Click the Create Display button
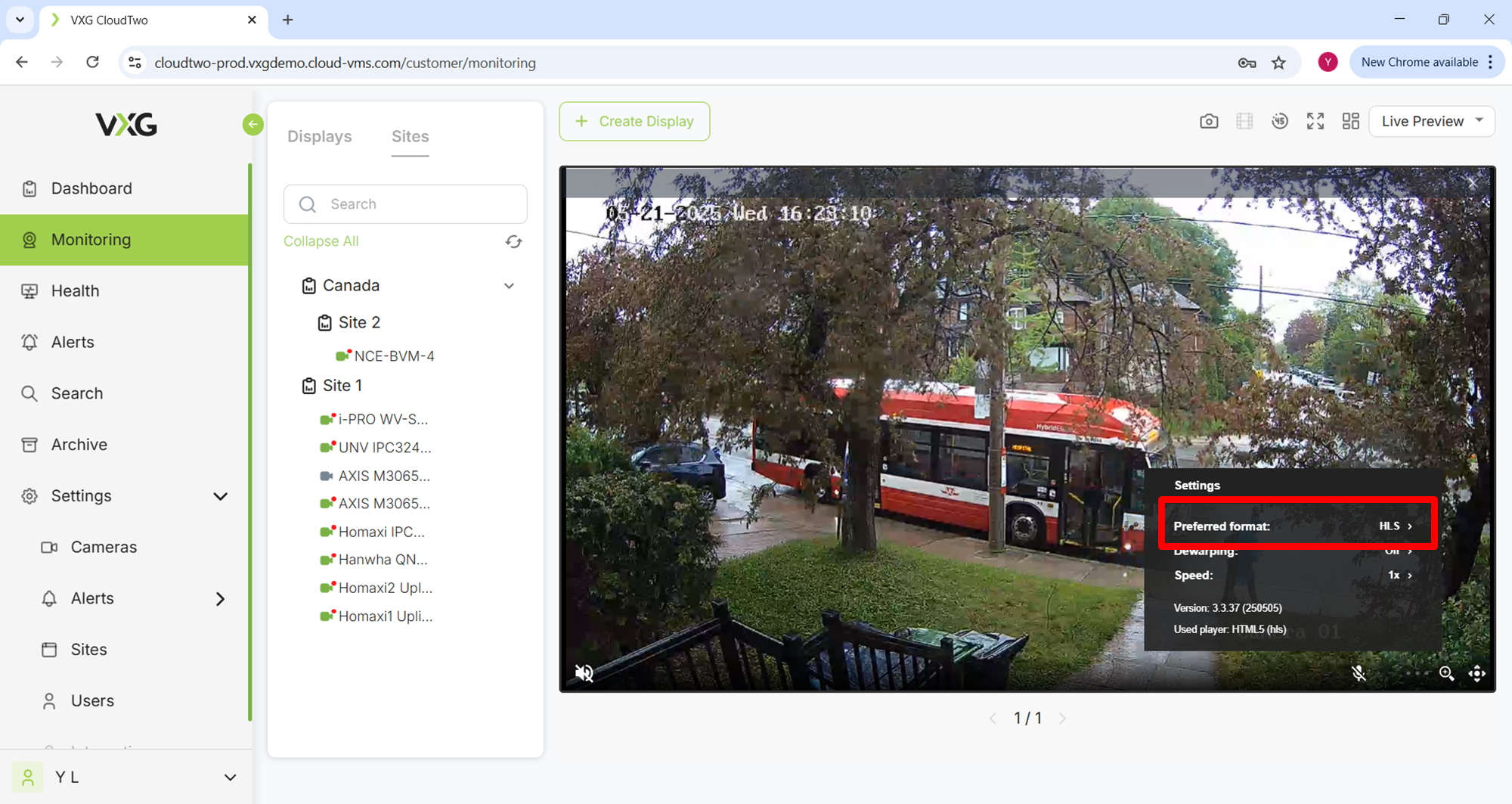Screen dimensions: 1512x804 click(634, 121)
